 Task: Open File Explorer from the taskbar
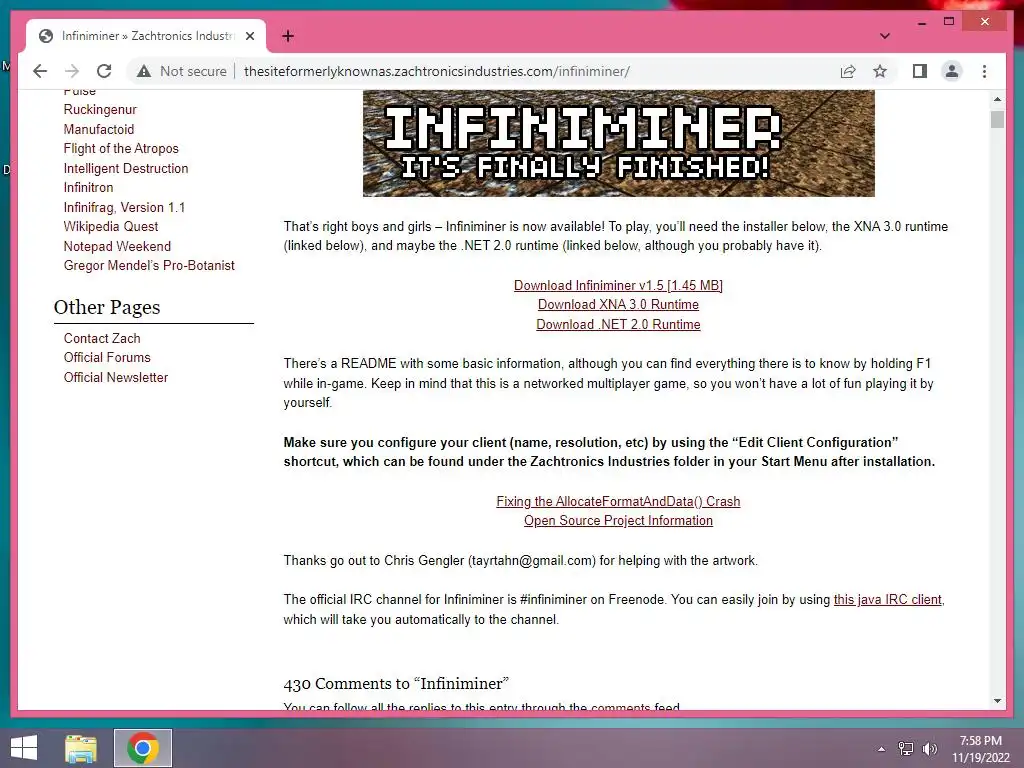click(81, 748)
